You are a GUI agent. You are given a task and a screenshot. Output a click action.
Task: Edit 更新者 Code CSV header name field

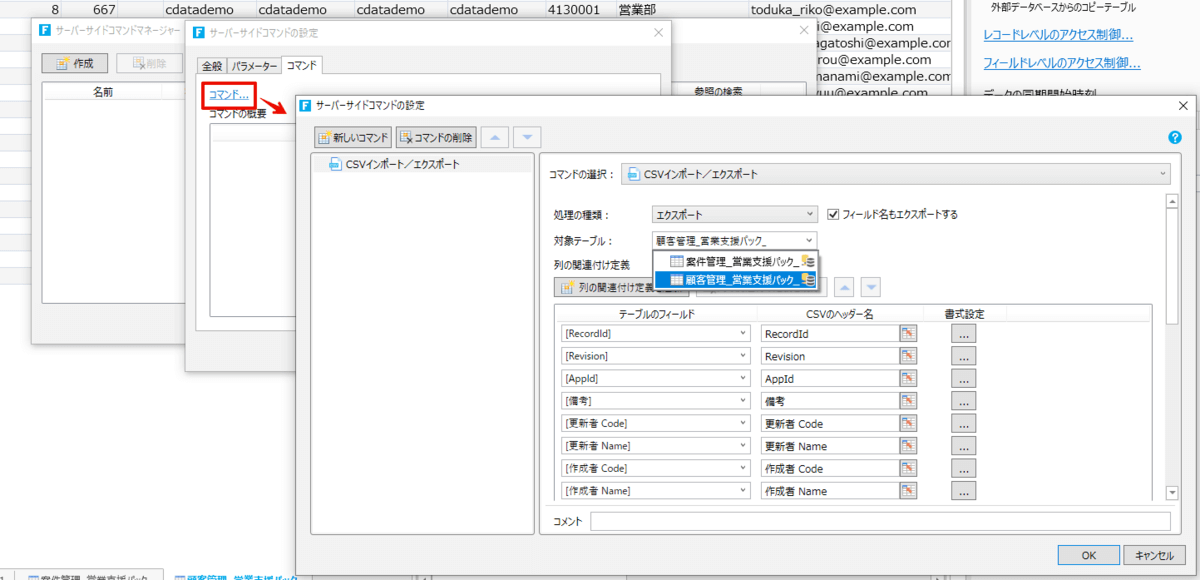pos(829,424)
